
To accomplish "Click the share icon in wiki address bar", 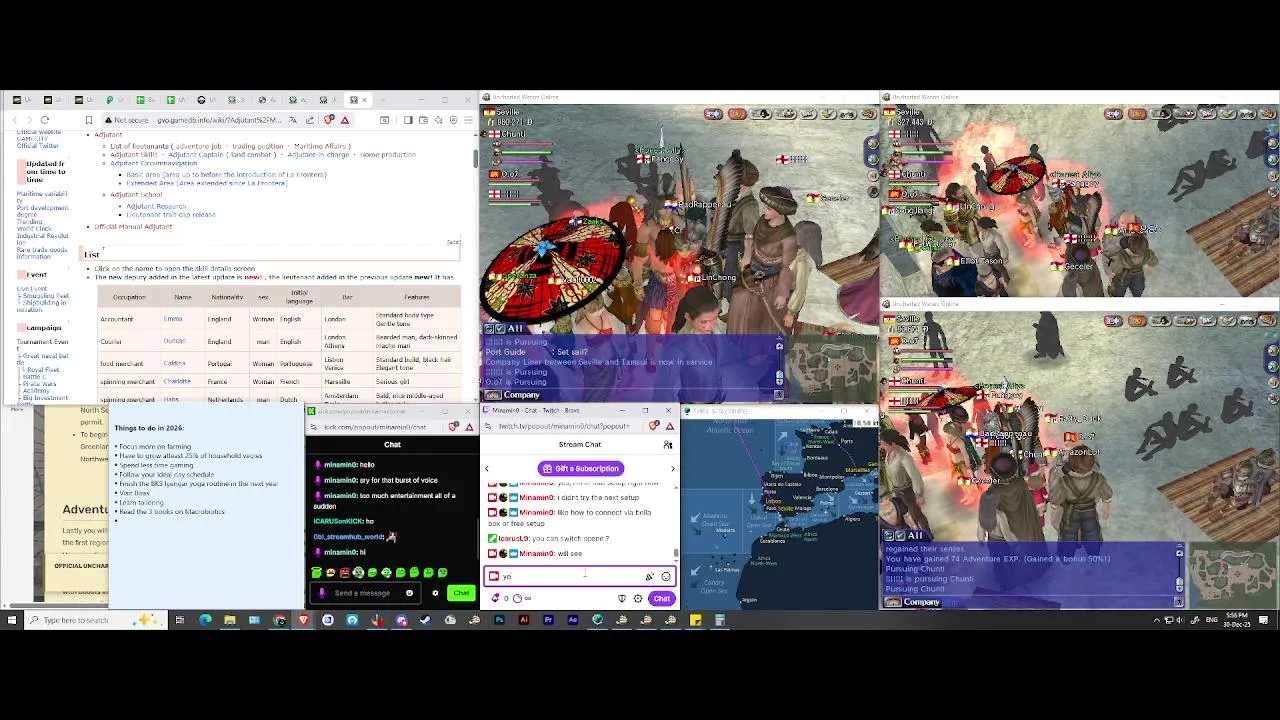I will [310, 120].
